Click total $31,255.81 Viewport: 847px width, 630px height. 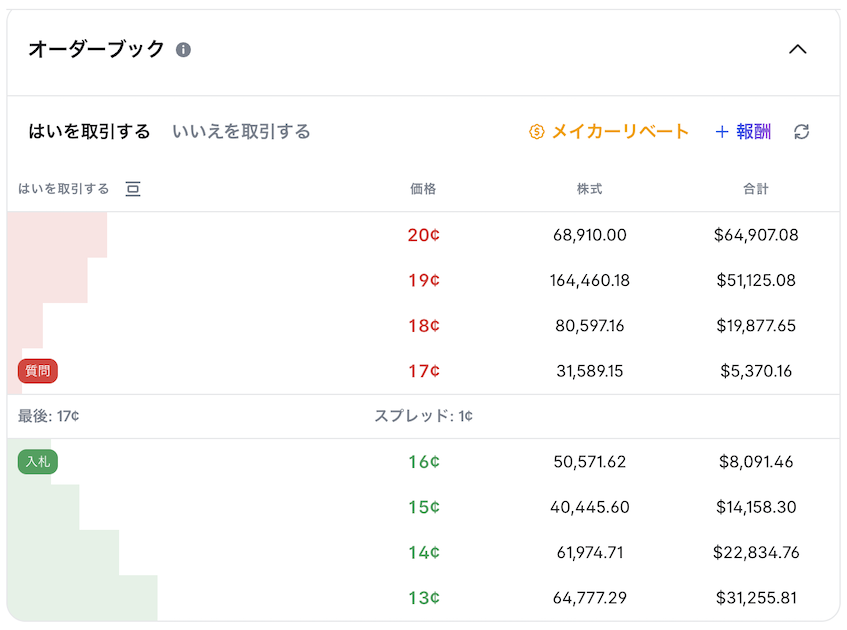(756, 598)
